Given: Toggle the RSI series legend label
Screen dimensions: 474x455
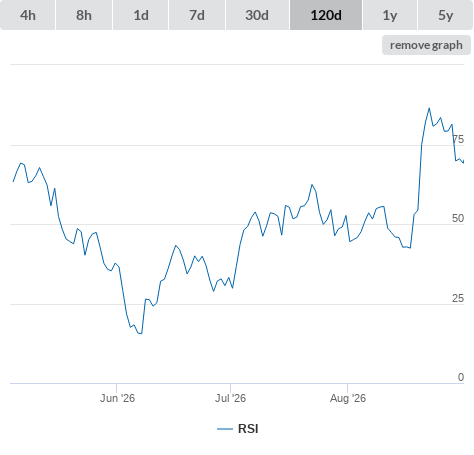Looking at the screenshot, I should point(248,429).
